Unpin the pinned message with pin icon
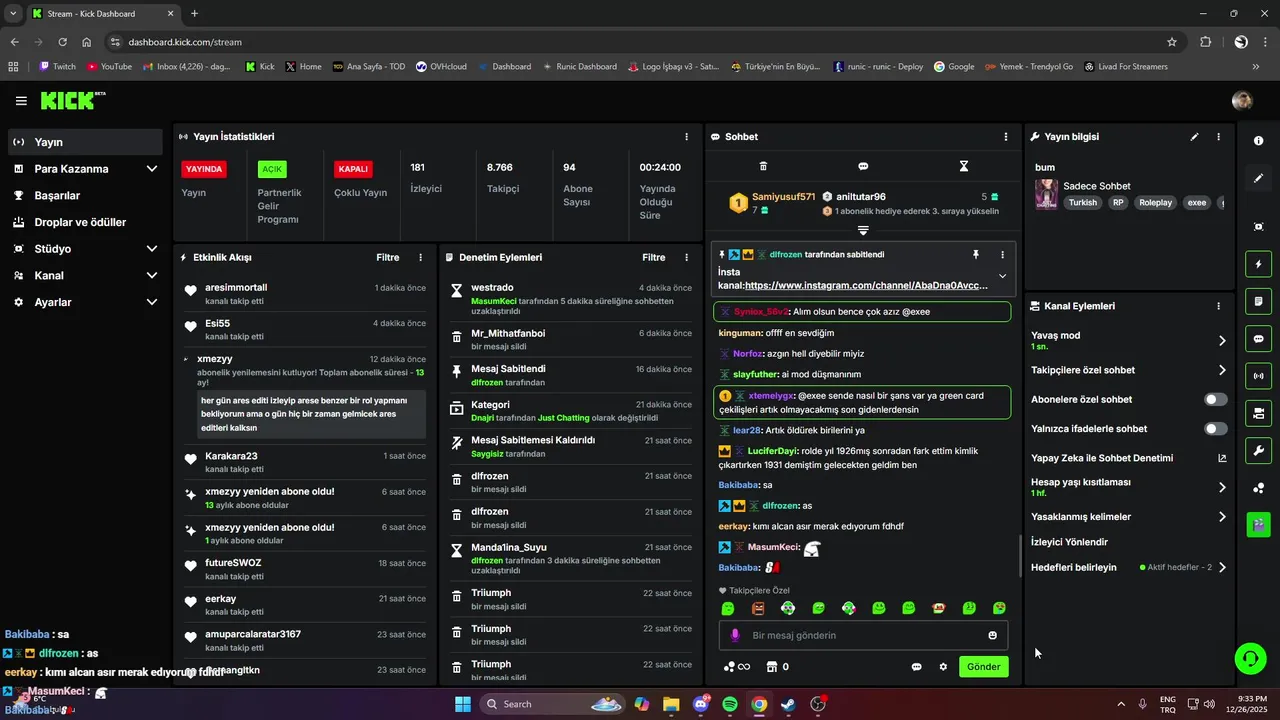Viewport: 1280px width, 720px height. [x=976, y=255]
